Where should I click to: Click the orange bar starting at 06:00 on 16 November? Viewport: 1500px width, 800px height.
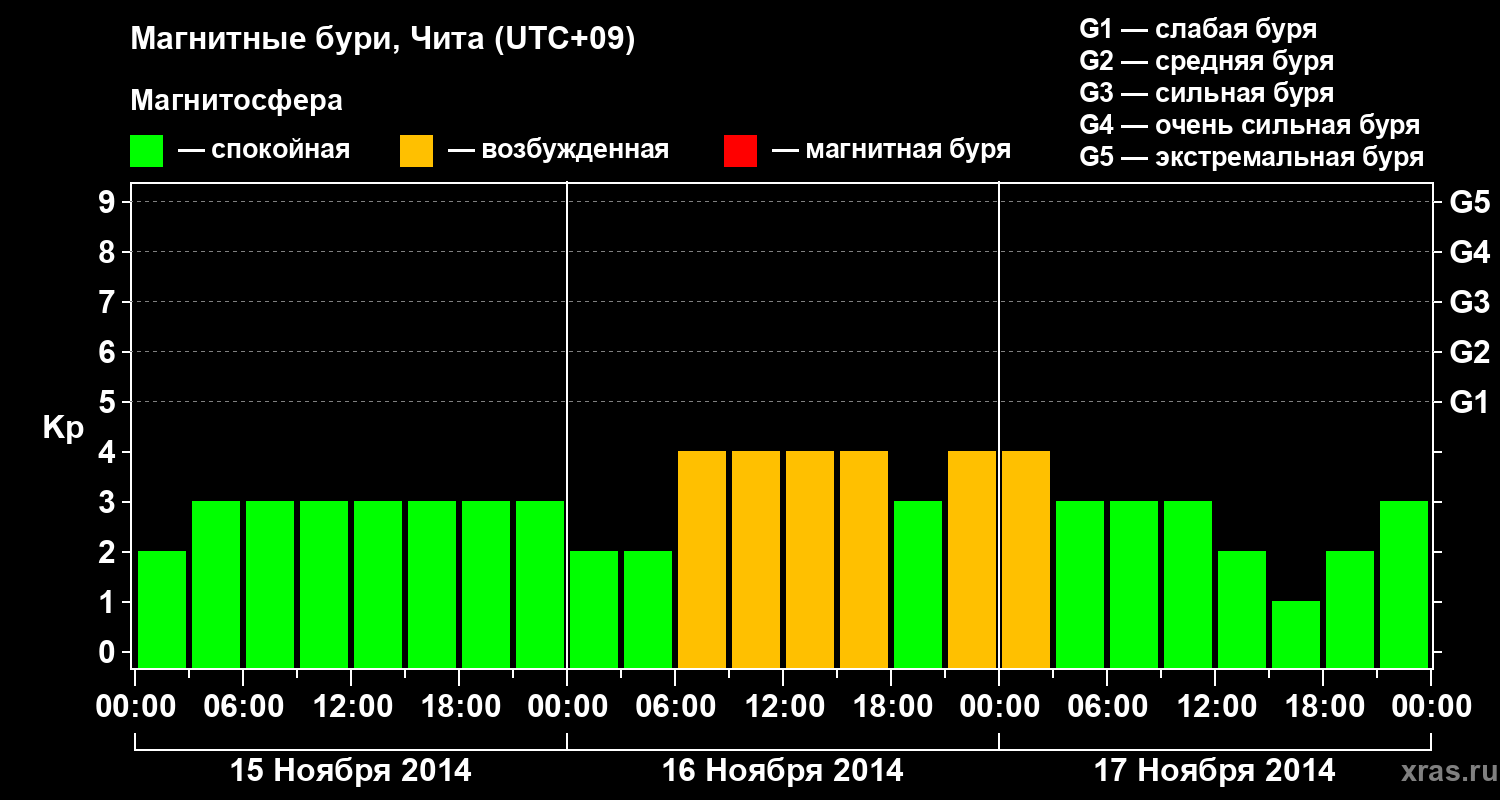pyautogui.click(x=702, y=559)
